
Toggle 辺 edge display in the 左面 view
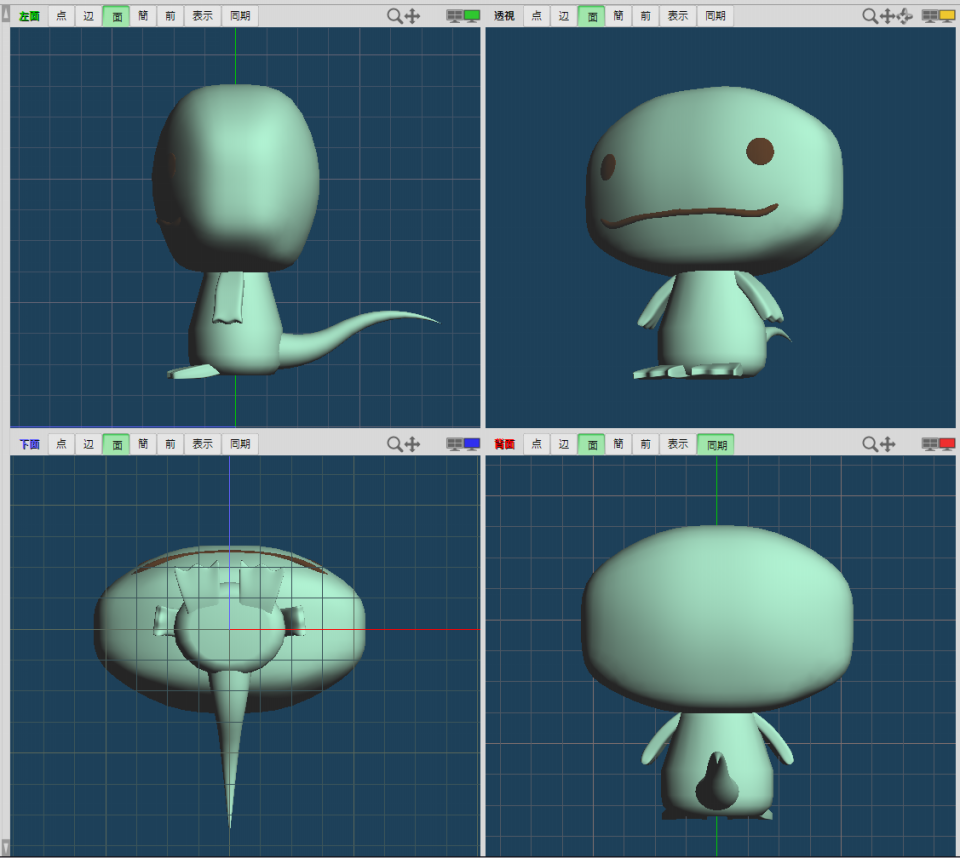pos(89,16)
